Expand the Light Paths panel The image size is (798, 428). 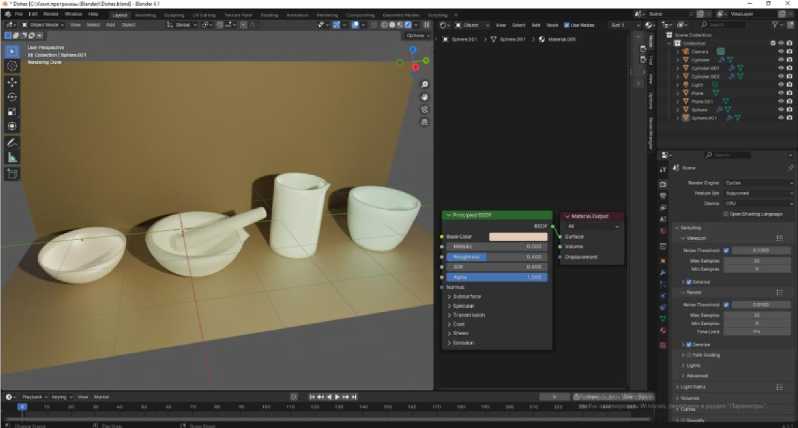point(693,385)
